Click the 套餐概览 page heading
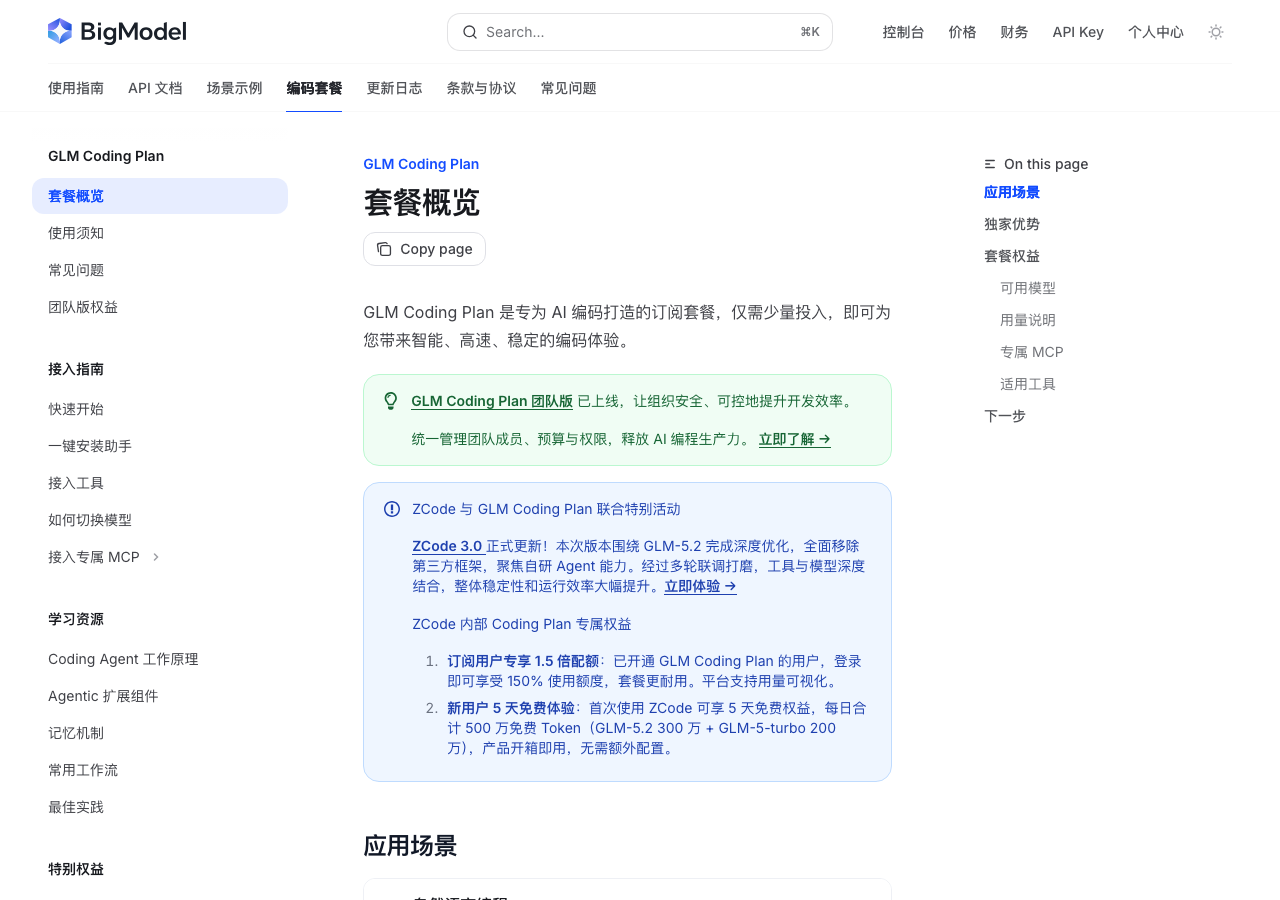1280x900 pixels. click(x=421, y=202)
